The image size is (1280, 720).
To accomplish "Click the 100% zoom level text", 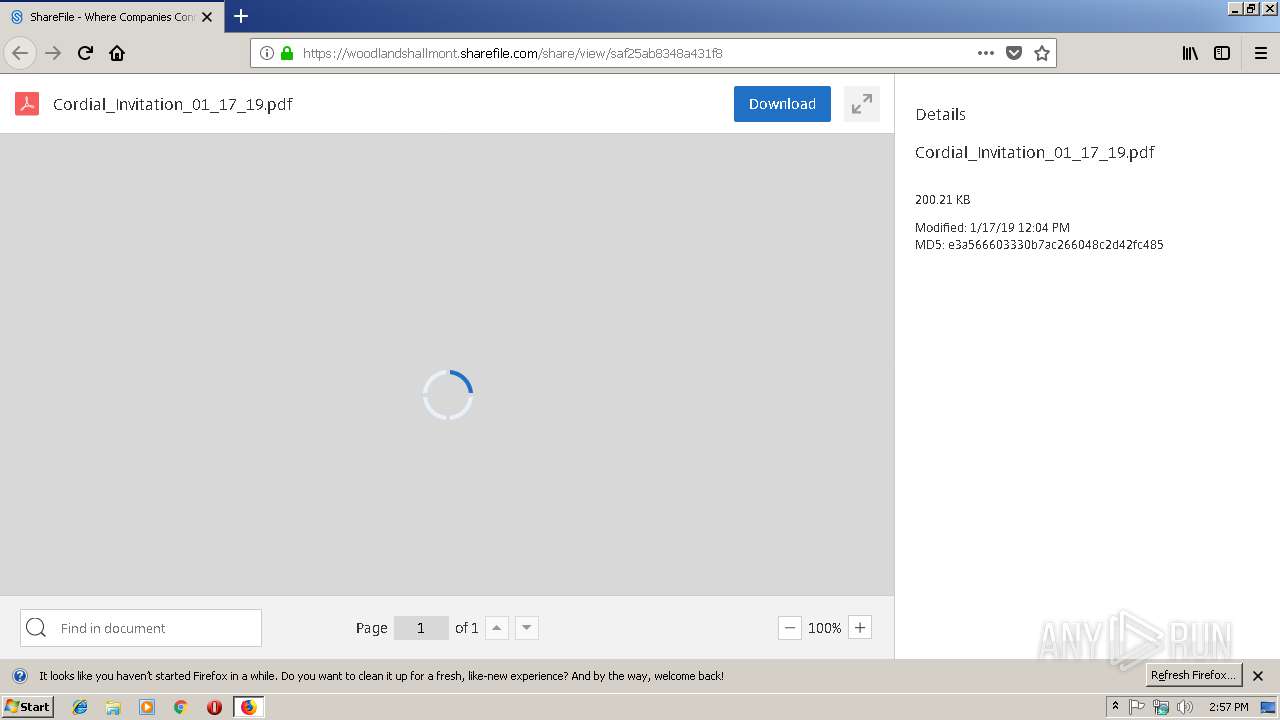I will (x=825, y=628).
